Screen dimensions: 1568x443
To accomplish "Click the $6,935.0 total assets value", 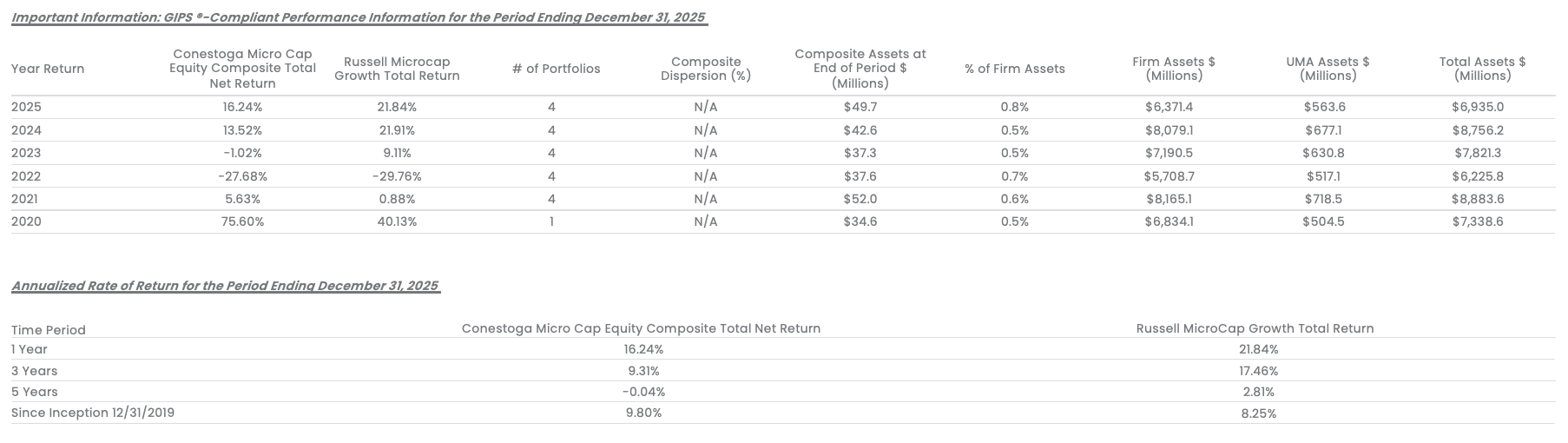I will 1477,107.
